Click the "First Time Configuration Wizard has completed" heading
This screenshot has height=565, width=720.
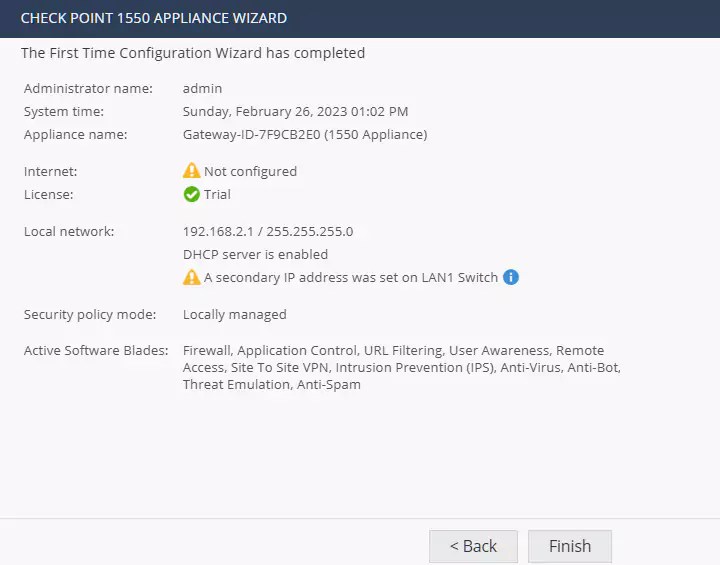point(193,53)
